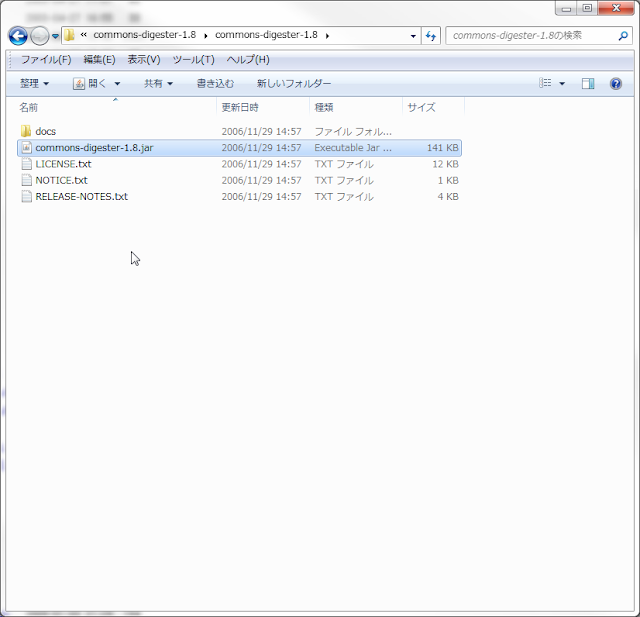Click the 12 KB size cell
640x617 pixels.
tap(445, 164)
